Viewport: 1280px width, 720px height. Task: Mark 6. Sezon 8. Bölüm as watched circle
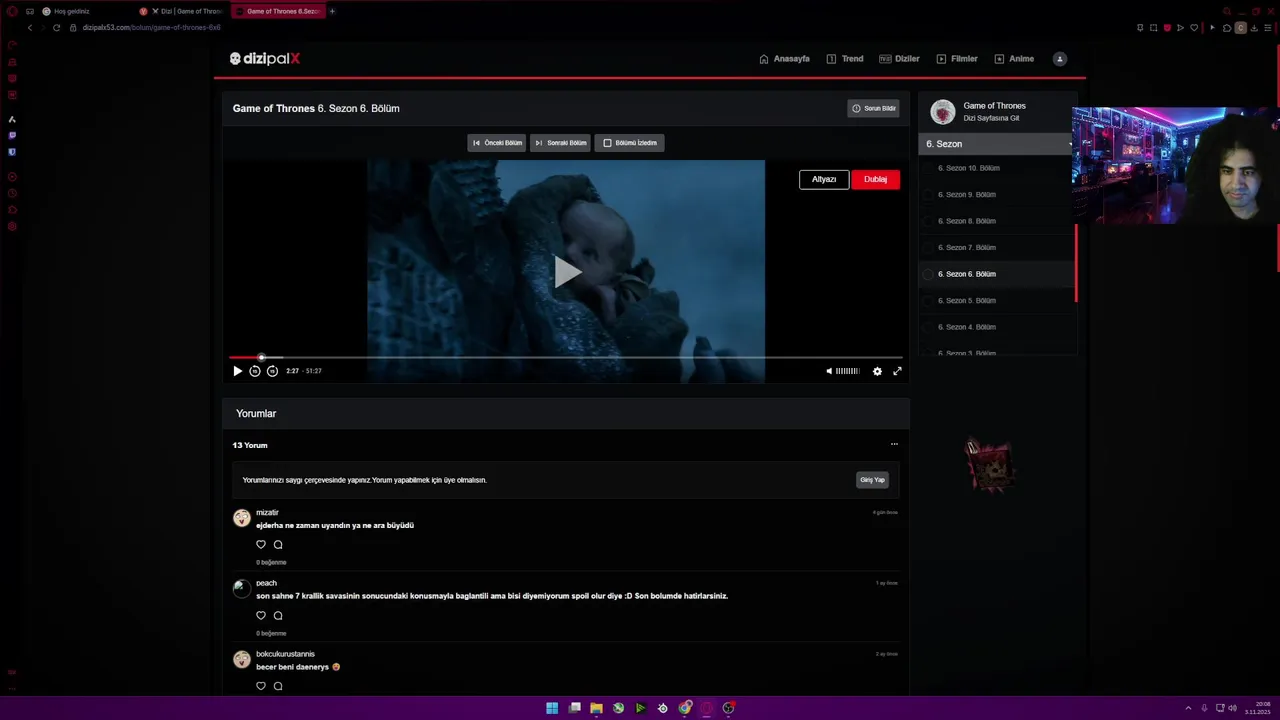click(928, 221)
